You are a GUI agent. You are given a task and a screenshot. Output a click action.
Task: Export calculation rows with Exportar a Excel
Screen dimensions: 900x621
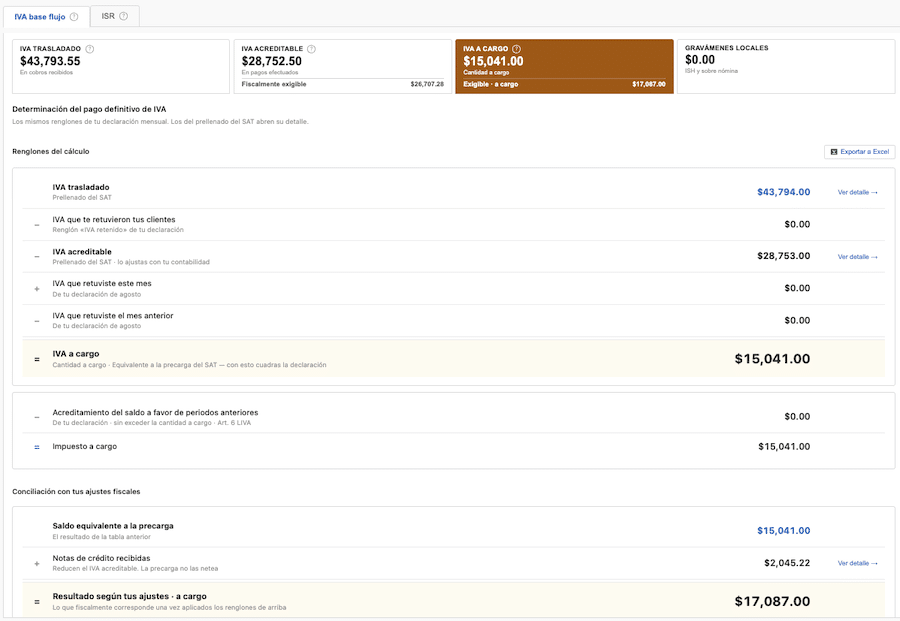859,152
